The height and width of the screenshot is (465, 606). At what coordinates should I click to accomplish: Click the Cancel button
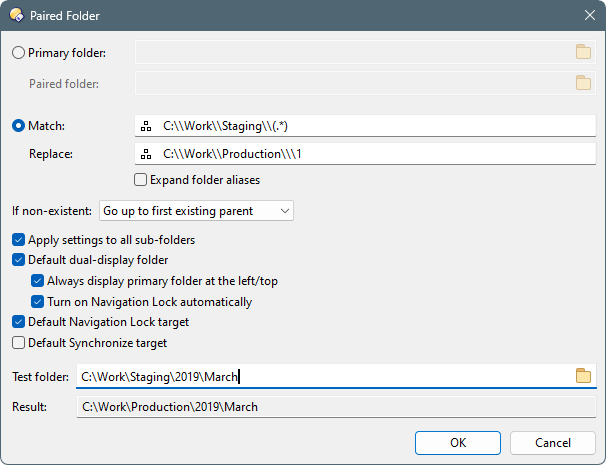[553, 443]
